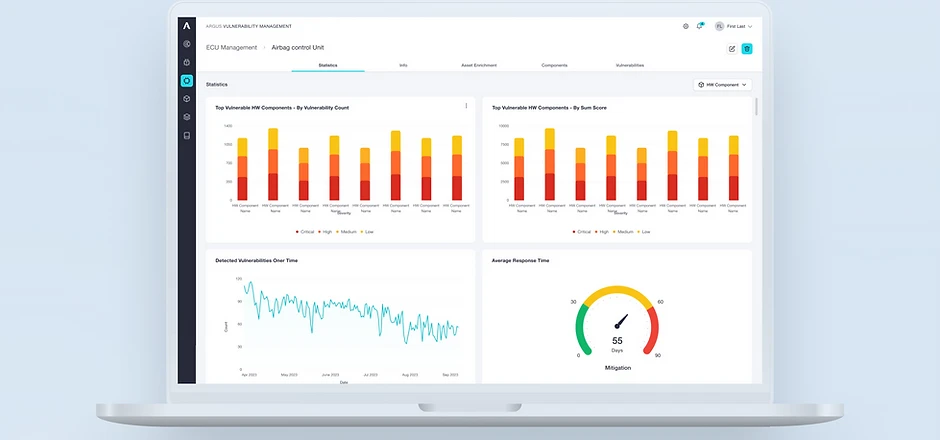This screenshot has width=940, height=440.
Task: Click the yellow segment of the gauge
Action: point(617,291)
